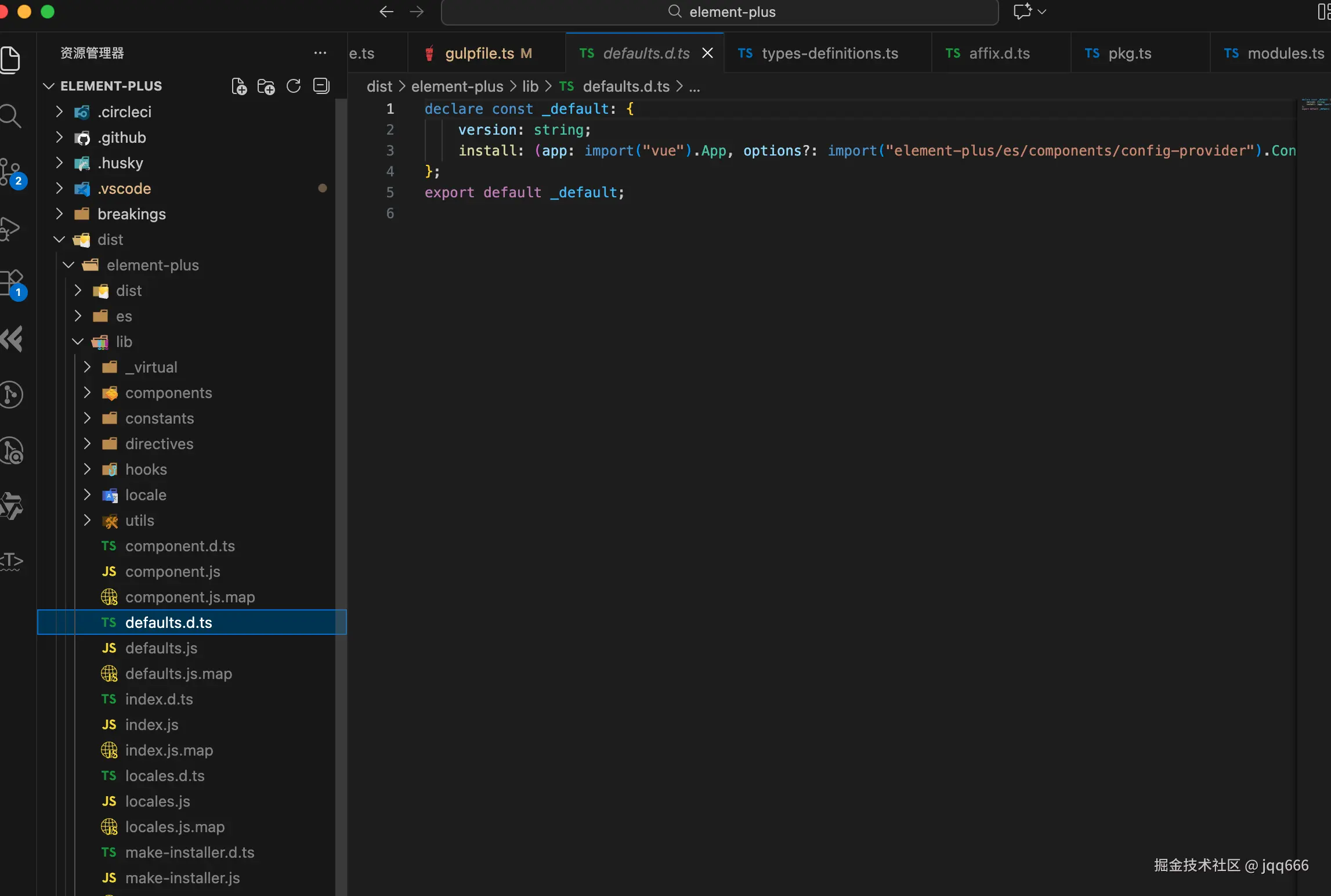Collapse all folders in explorer

[x=321, y=86]
